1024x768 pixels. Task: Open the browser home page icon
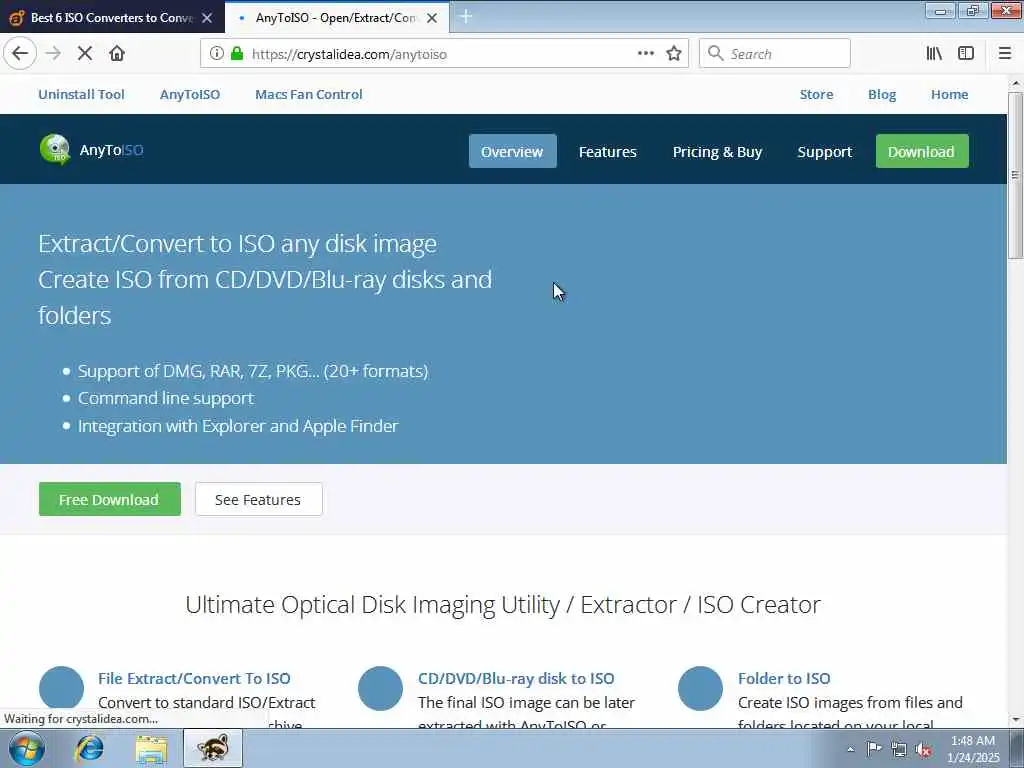(117, 54)
